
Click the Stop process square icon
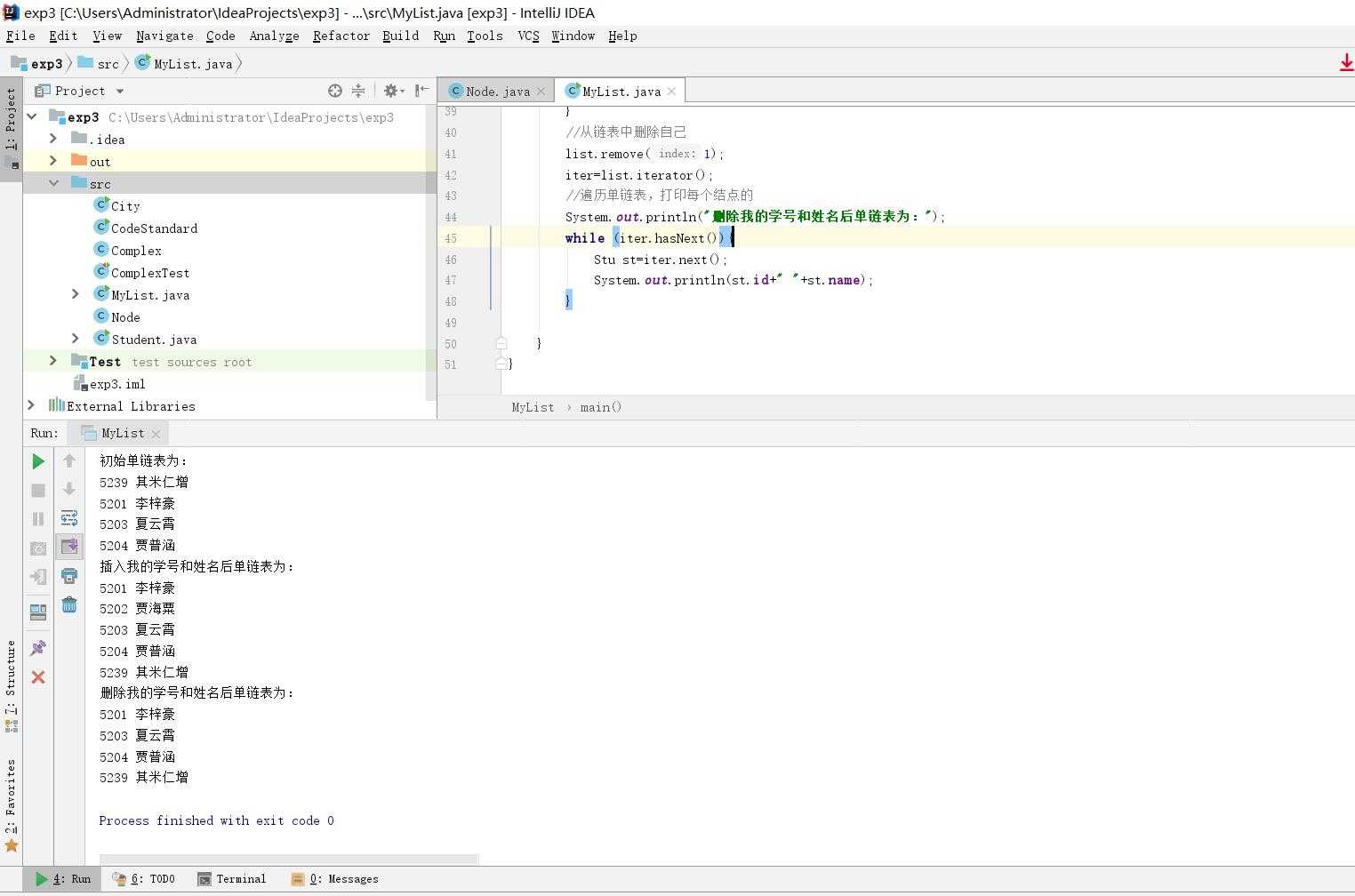pyautogui.click(x=38, y=491)
